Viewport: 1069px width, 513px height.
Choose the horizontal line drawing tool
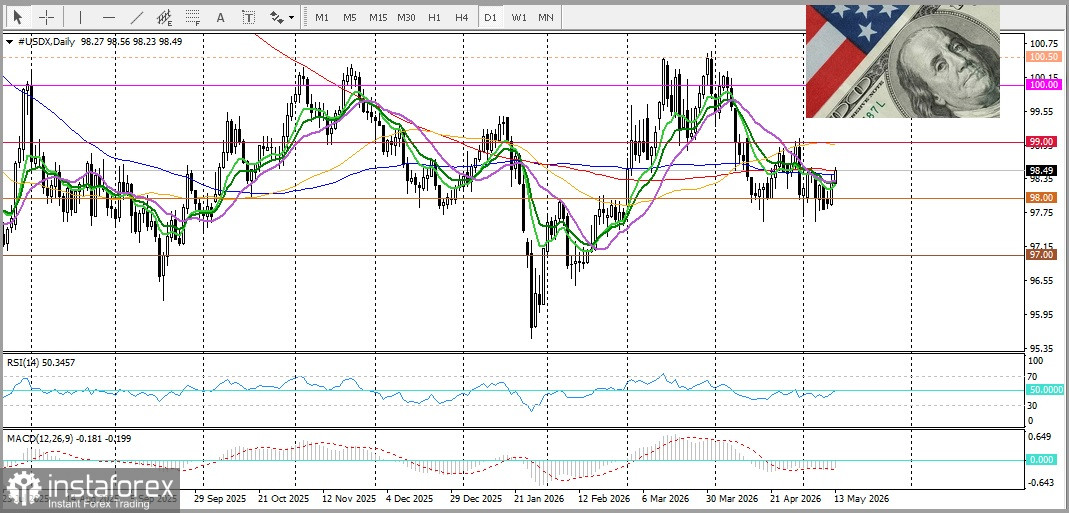108,17
